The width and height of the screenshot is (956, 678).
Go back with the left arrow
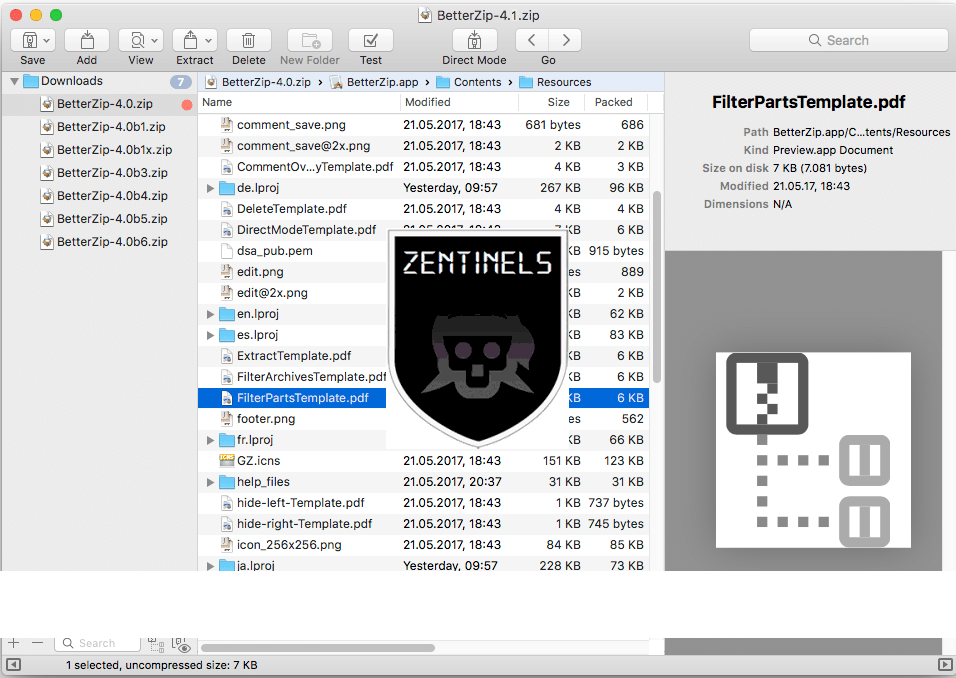[532, 40]
